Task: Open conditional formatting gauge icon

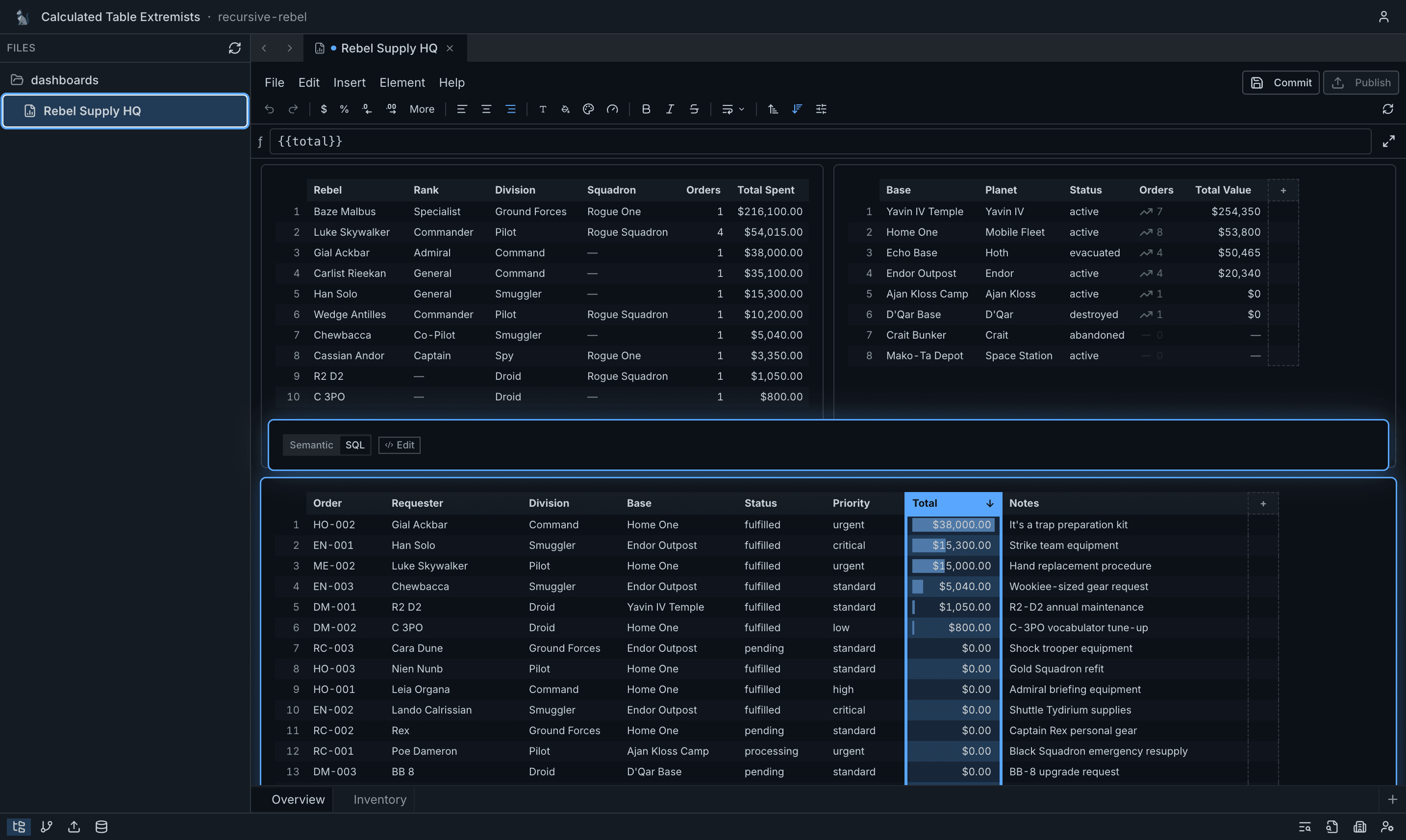Action: click(613, 109)
